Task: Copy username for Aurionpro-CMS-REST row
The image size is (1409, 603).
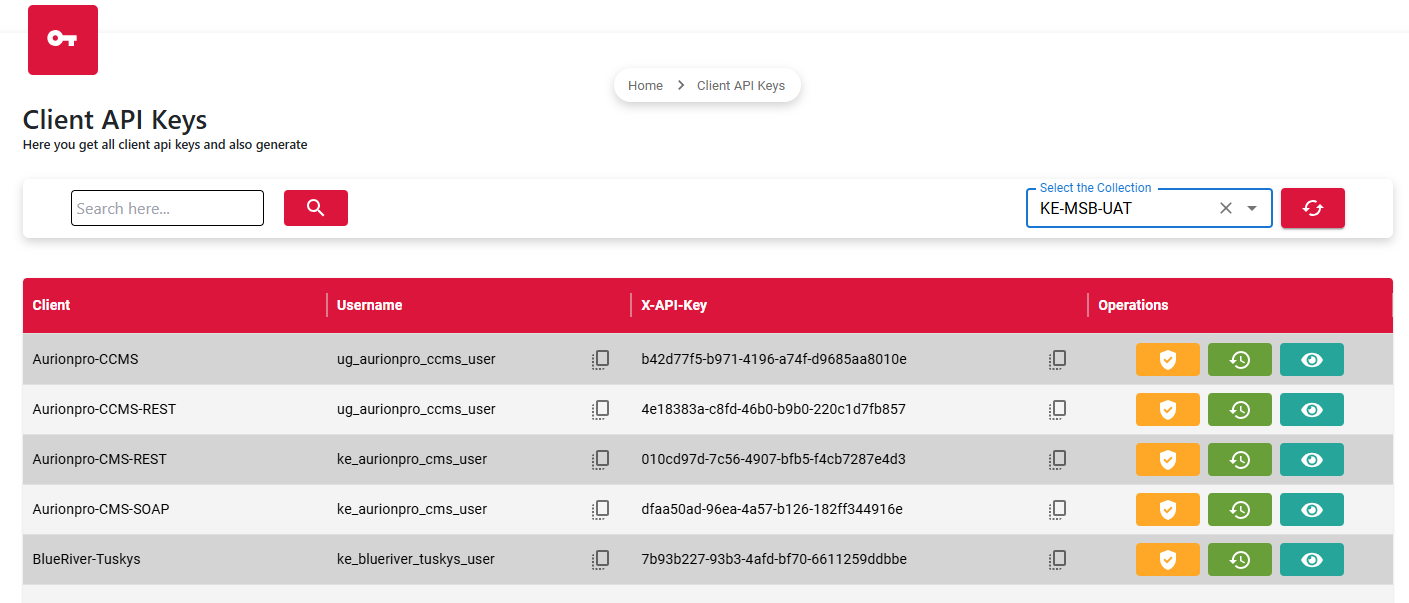Action: tap(601, 459)
